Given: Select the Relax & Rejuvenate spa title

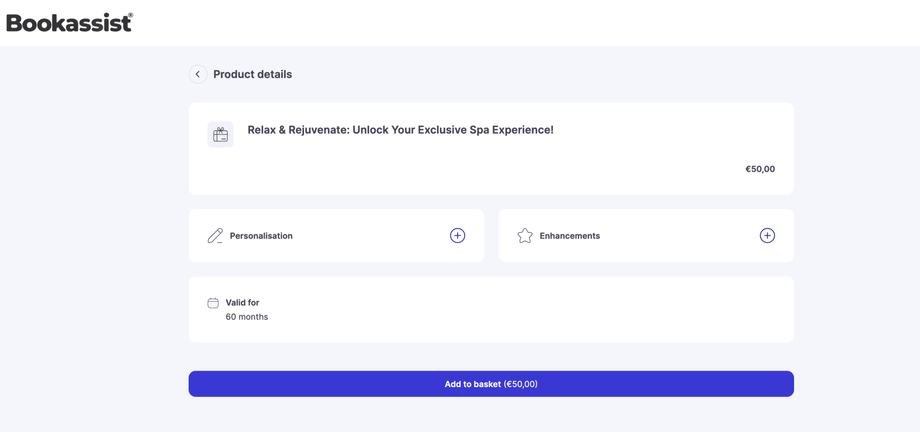Looking at the screenshot, I should click(400, 130).
